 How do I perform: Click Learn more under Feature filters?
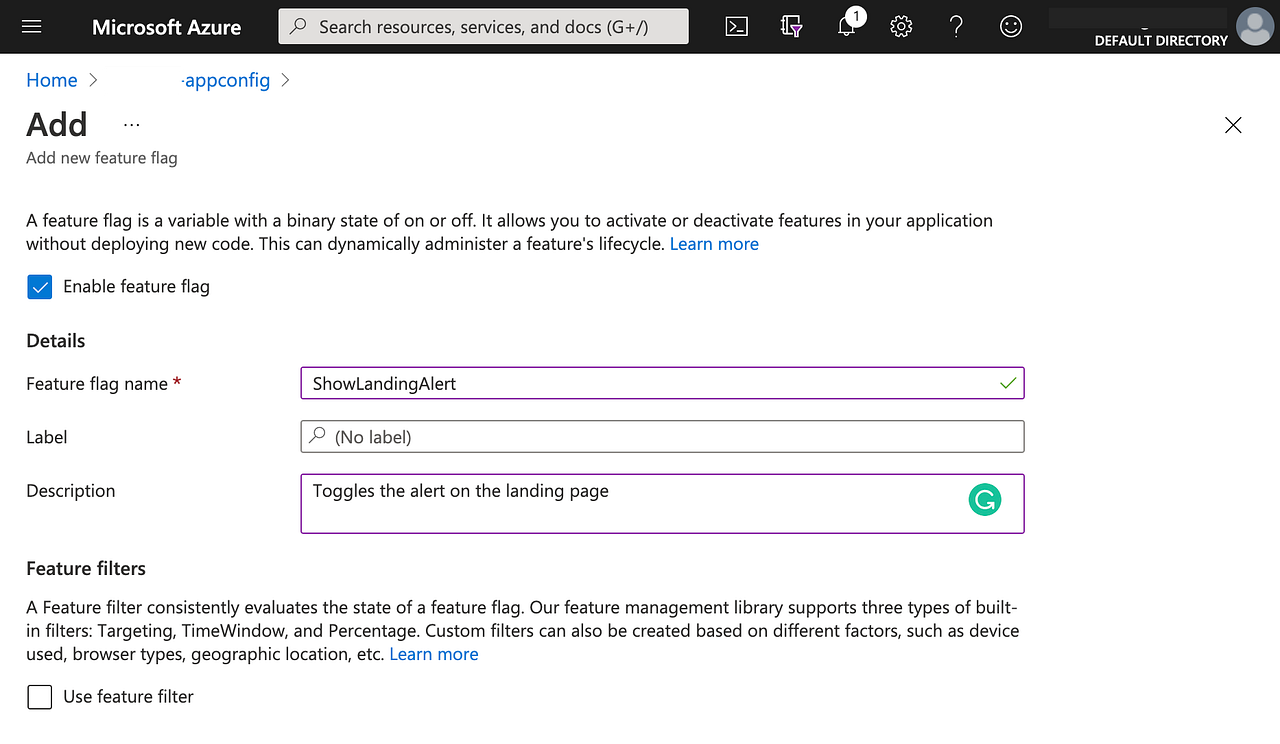[x=433, y=653]
